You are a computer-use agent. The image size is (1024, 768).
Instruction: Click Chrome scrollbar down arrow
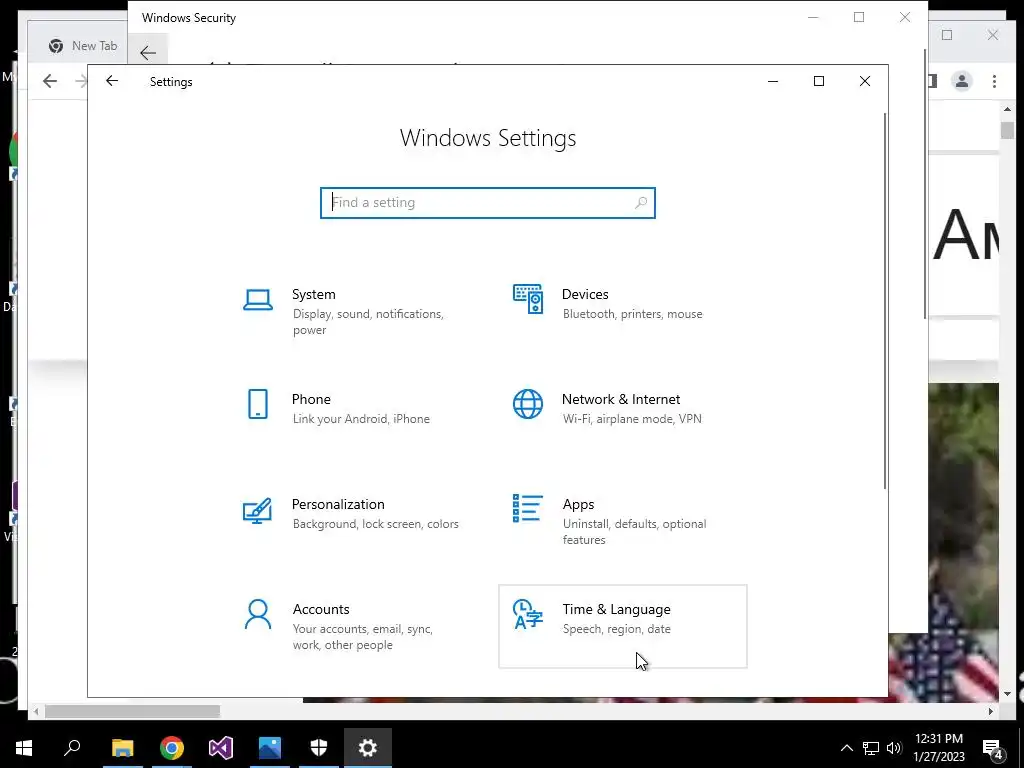(x=1007, y=694)
